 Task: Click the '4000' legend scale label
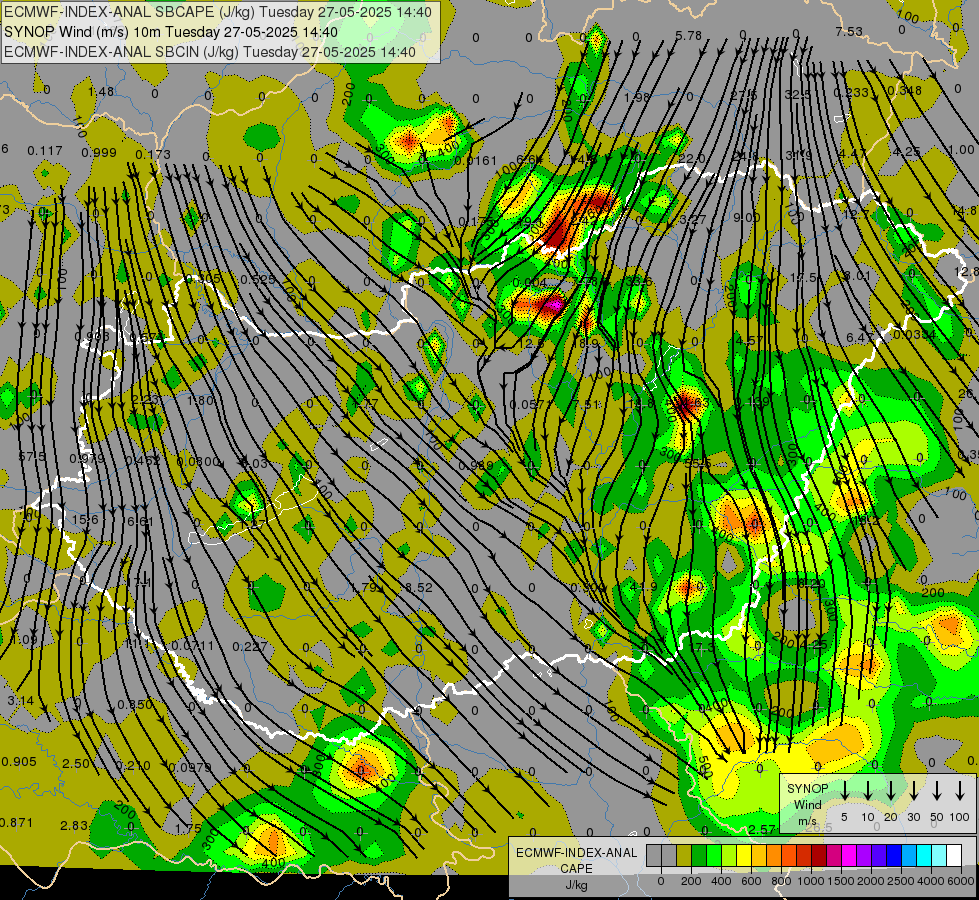tap(932, 881)
